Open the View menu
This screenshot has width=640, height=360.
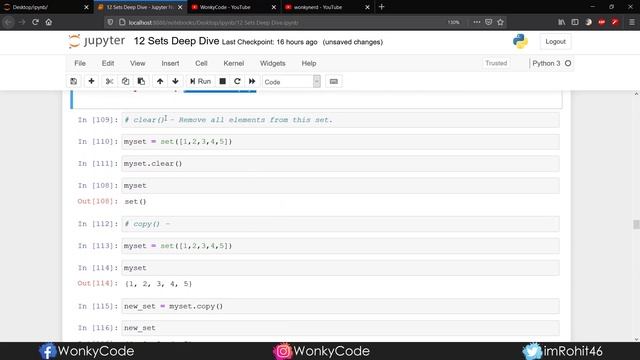[x=138, y=63]
